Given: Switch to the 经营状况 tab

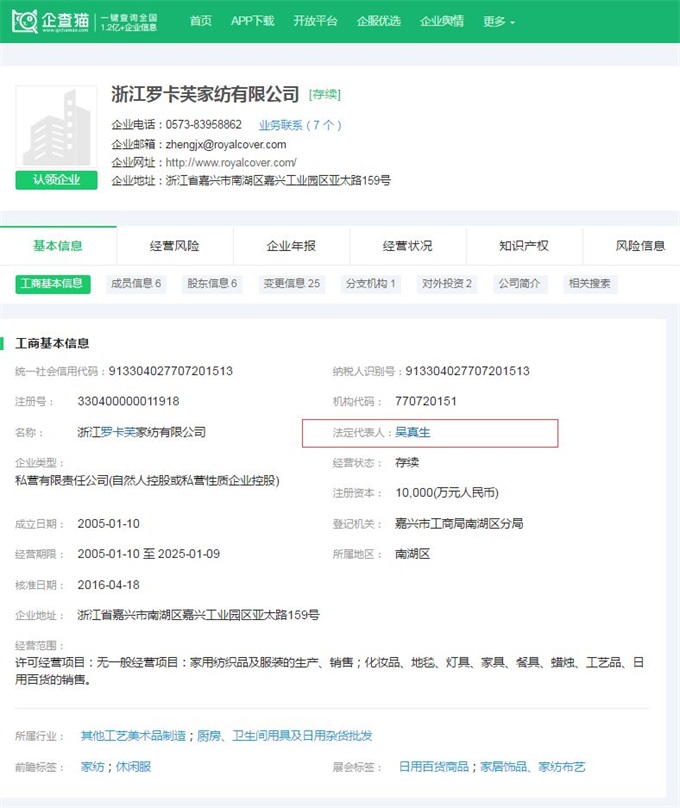Looking at the screenshot, I should pyautogui.click(x=407, y=246).
